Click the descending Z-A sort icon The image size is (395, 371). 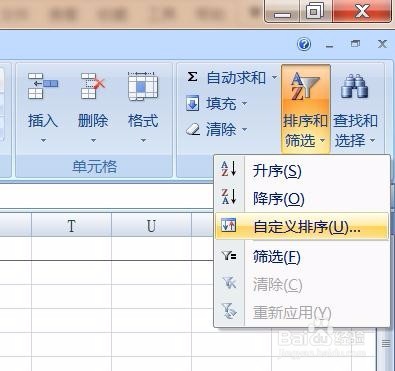click(229, 196)
